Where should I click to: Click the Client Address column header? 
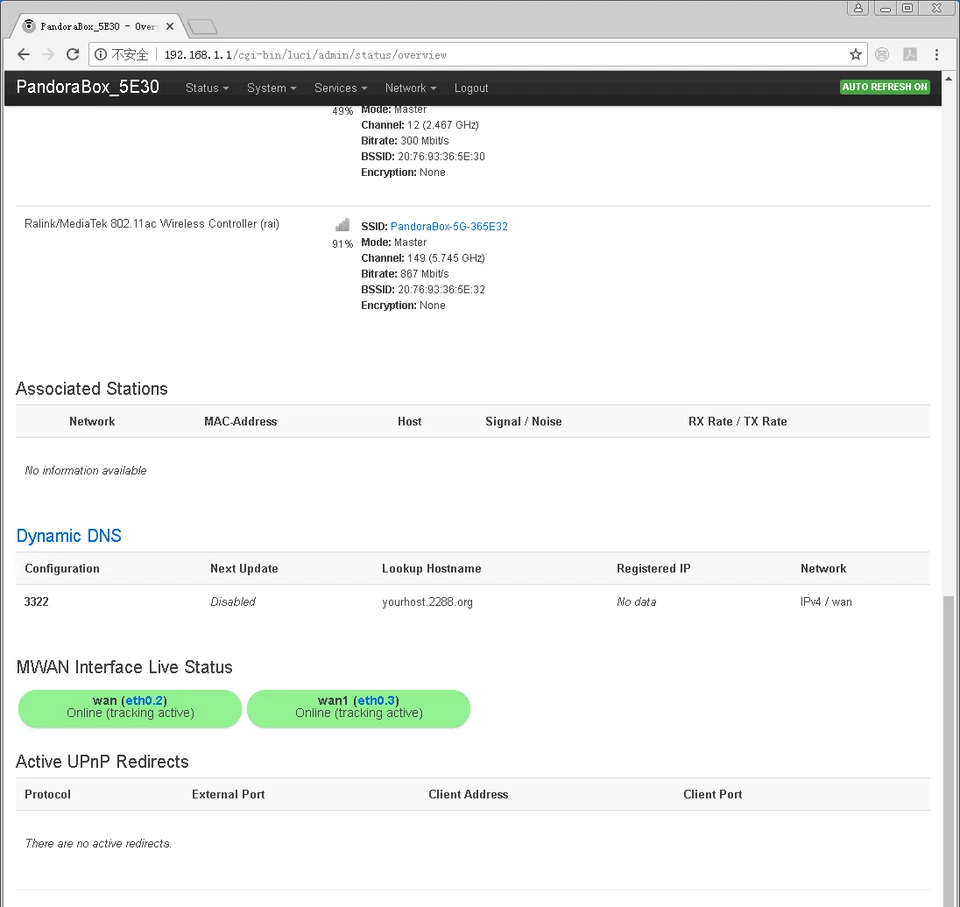tap(468, 794)
